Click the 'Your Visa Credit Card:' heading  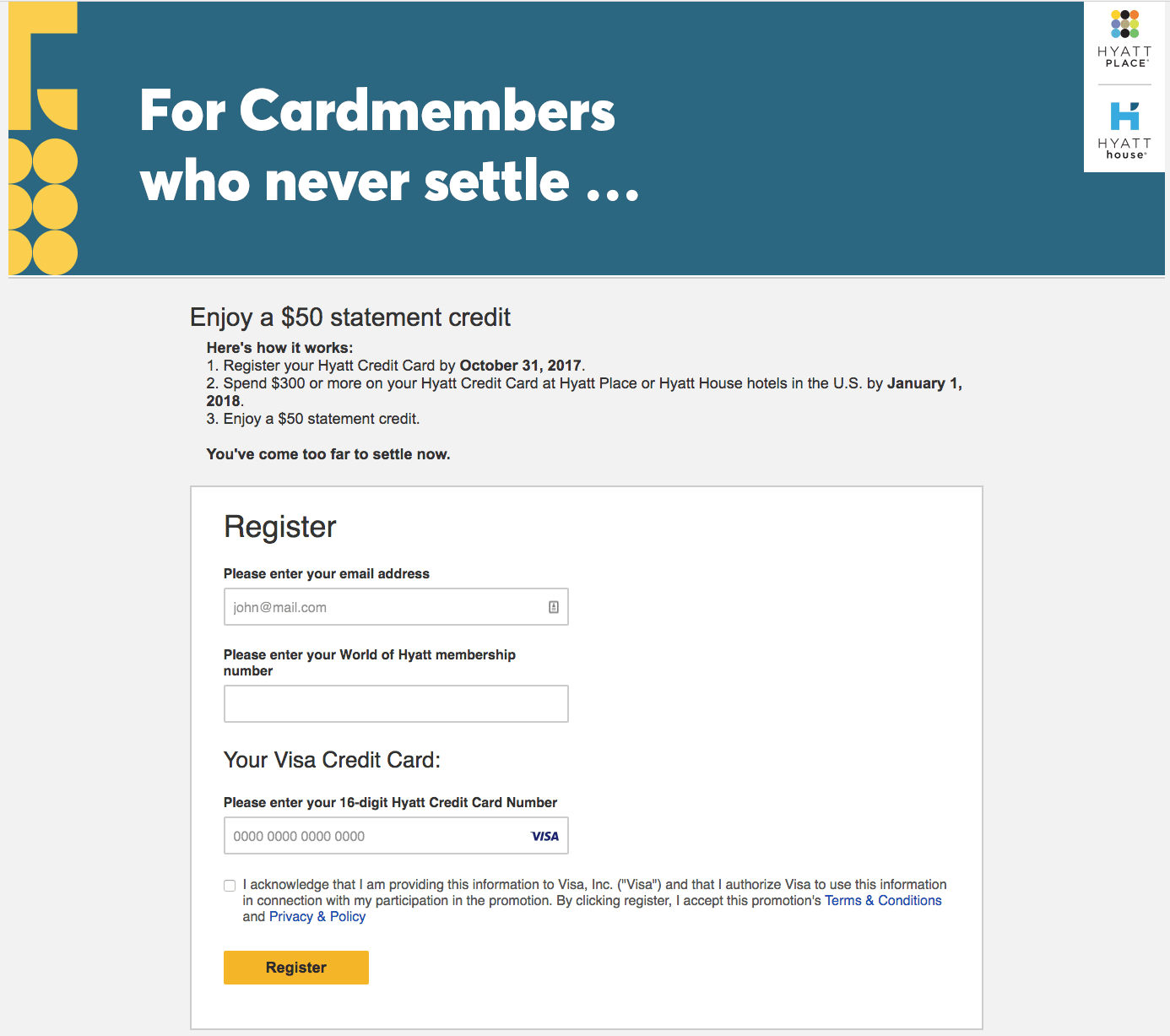coord(332,760)
